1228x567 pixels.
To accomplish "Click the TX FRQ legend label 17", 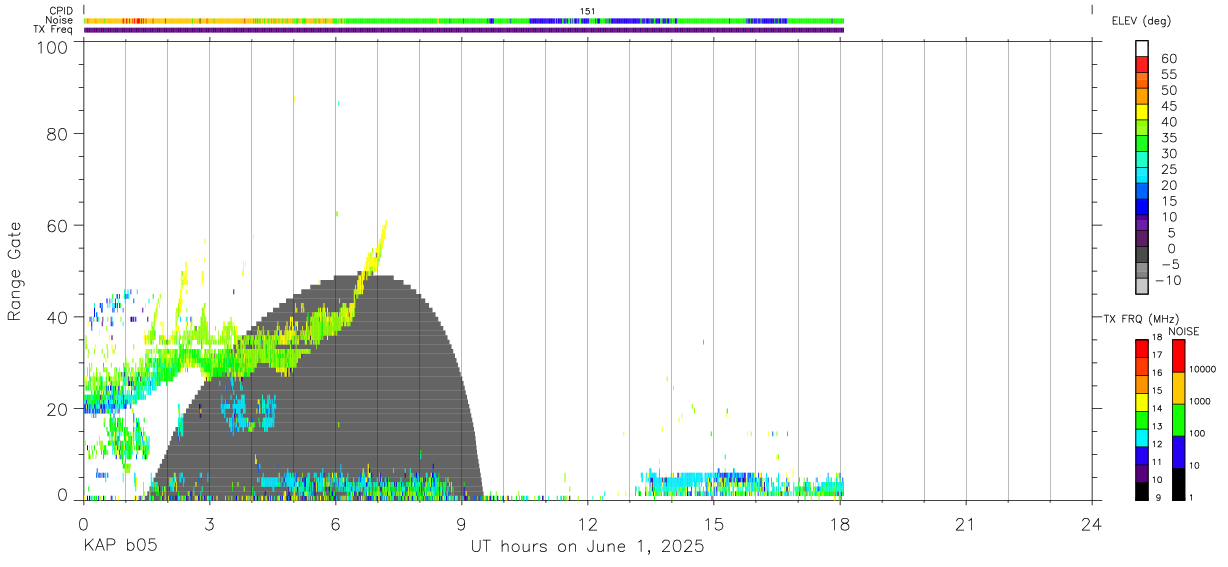I will click(x=1157, y=355).
